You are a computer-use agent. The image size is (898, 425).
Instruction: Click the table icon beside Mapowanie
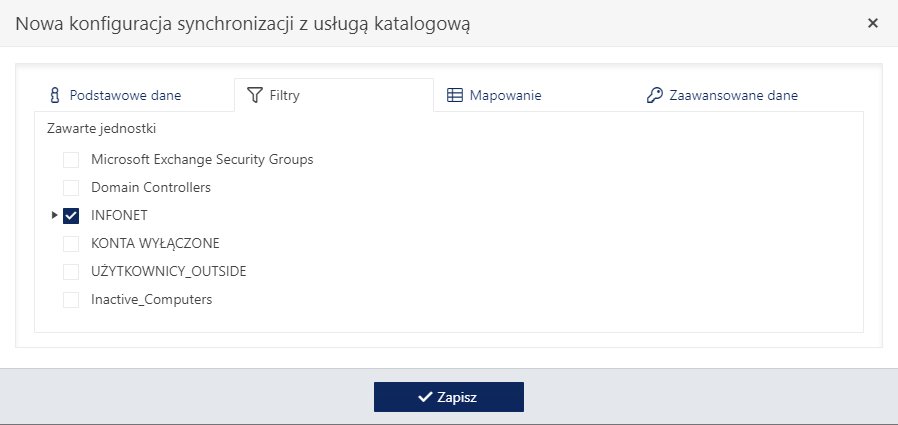point(455,95)
